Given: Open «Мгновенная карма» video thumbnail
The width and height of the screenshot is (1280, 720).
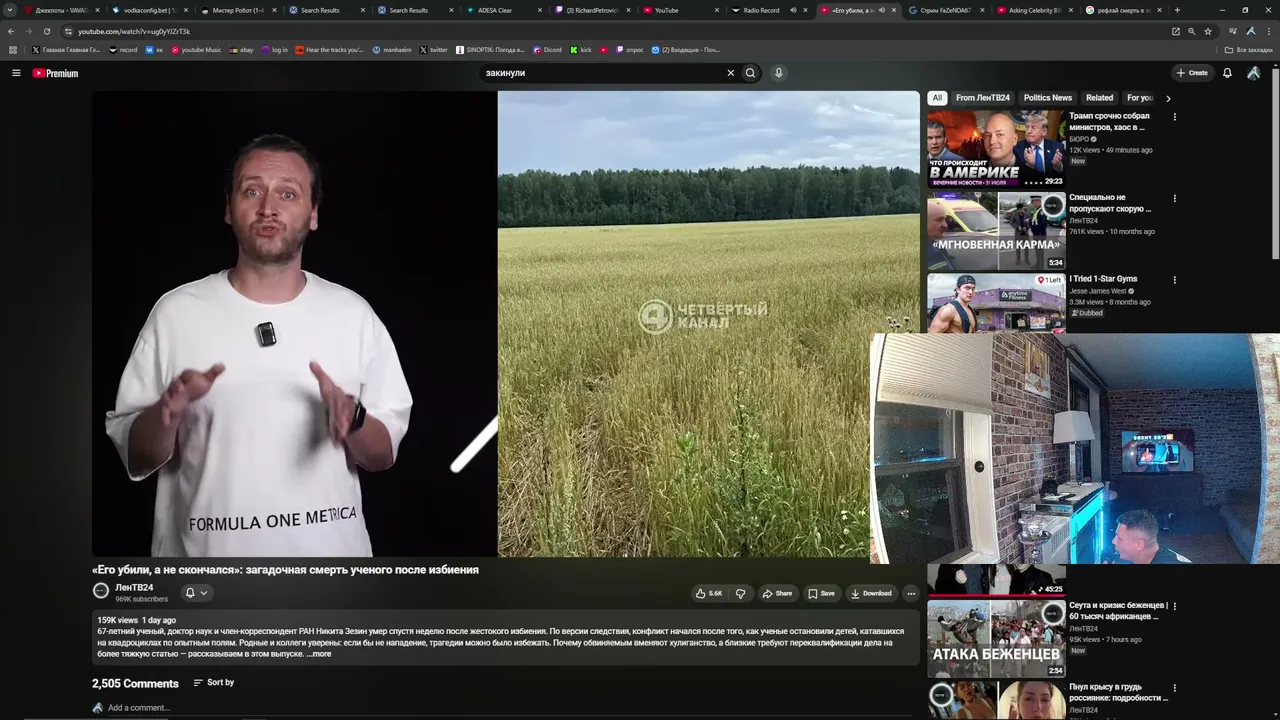Looking at the screenshot, I should point(996,231).
